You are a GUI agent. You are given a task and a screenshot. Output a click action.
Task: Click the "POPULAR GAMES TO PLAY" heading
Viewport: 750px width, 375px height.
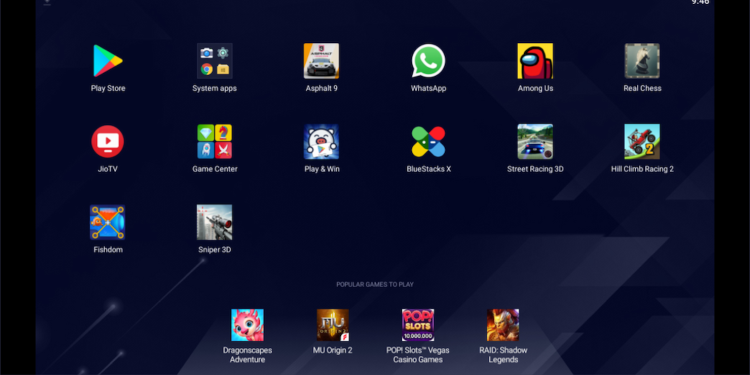[x=375, y=285]
